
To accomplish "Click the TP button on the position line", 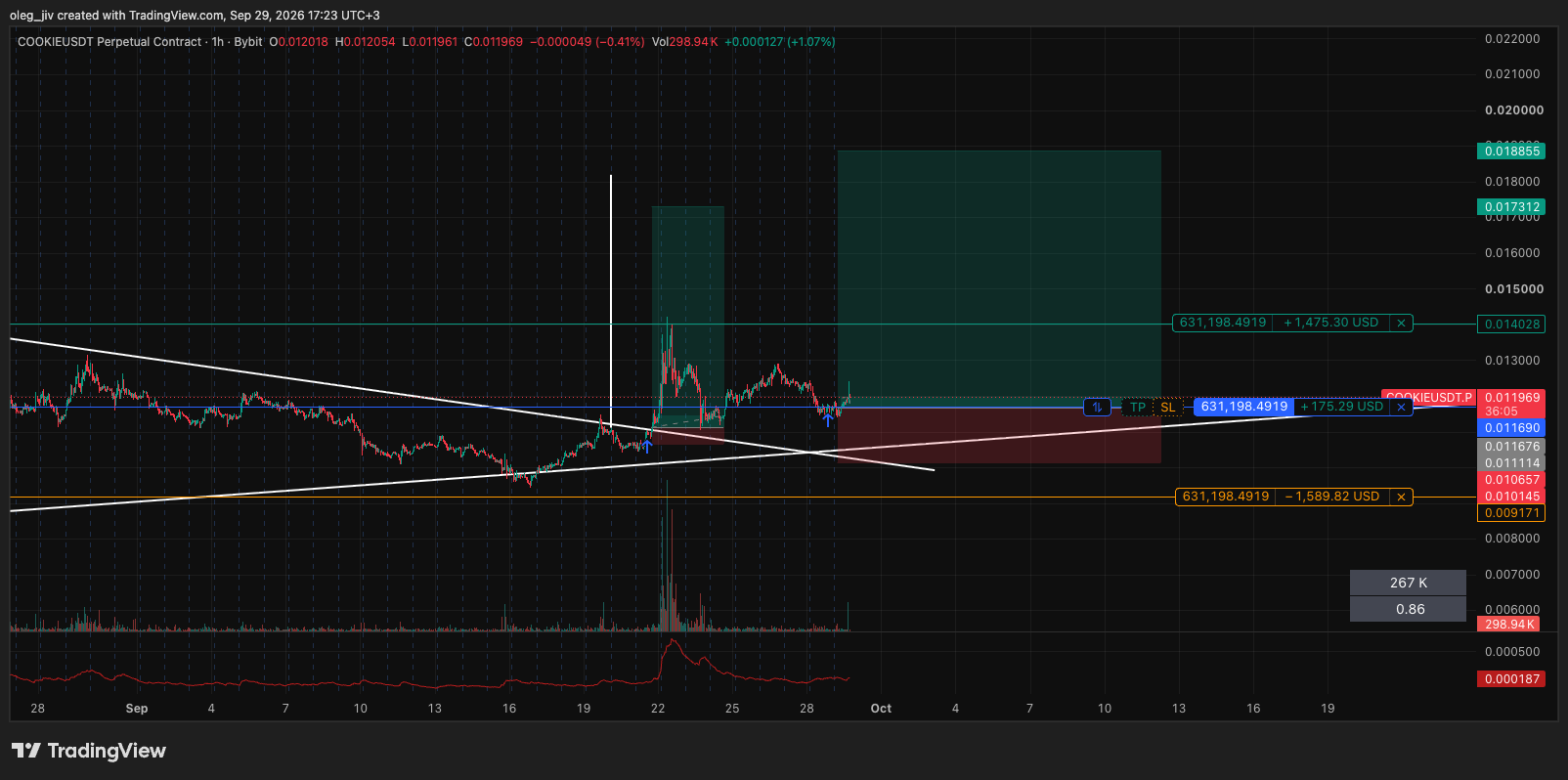I will tap(1138, 407).
